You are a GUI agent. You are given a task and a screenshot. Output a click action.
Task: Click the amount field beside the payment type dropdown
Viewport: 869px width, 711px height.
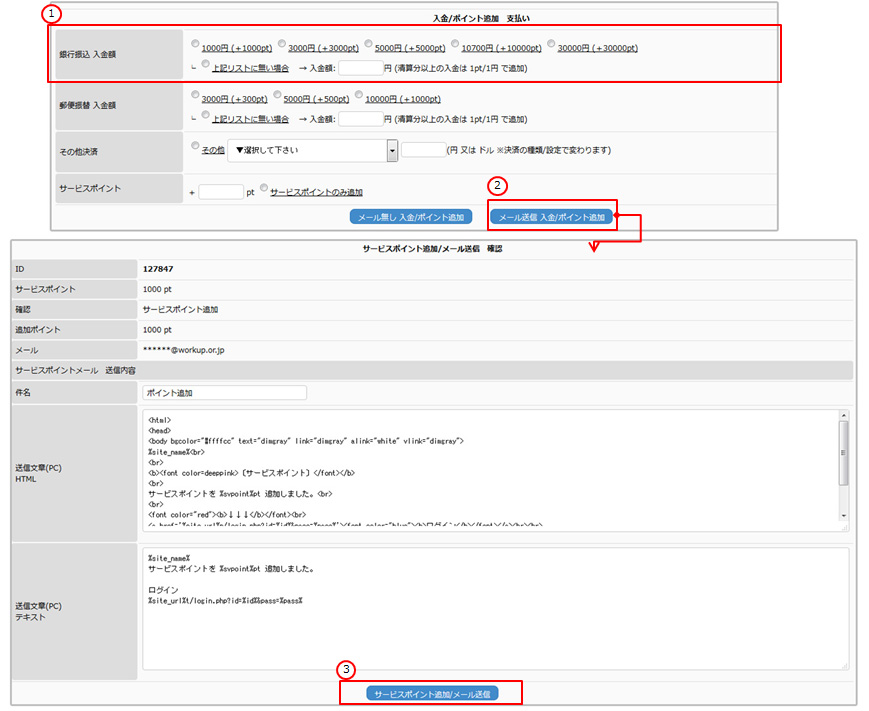[x=423, y=150]
